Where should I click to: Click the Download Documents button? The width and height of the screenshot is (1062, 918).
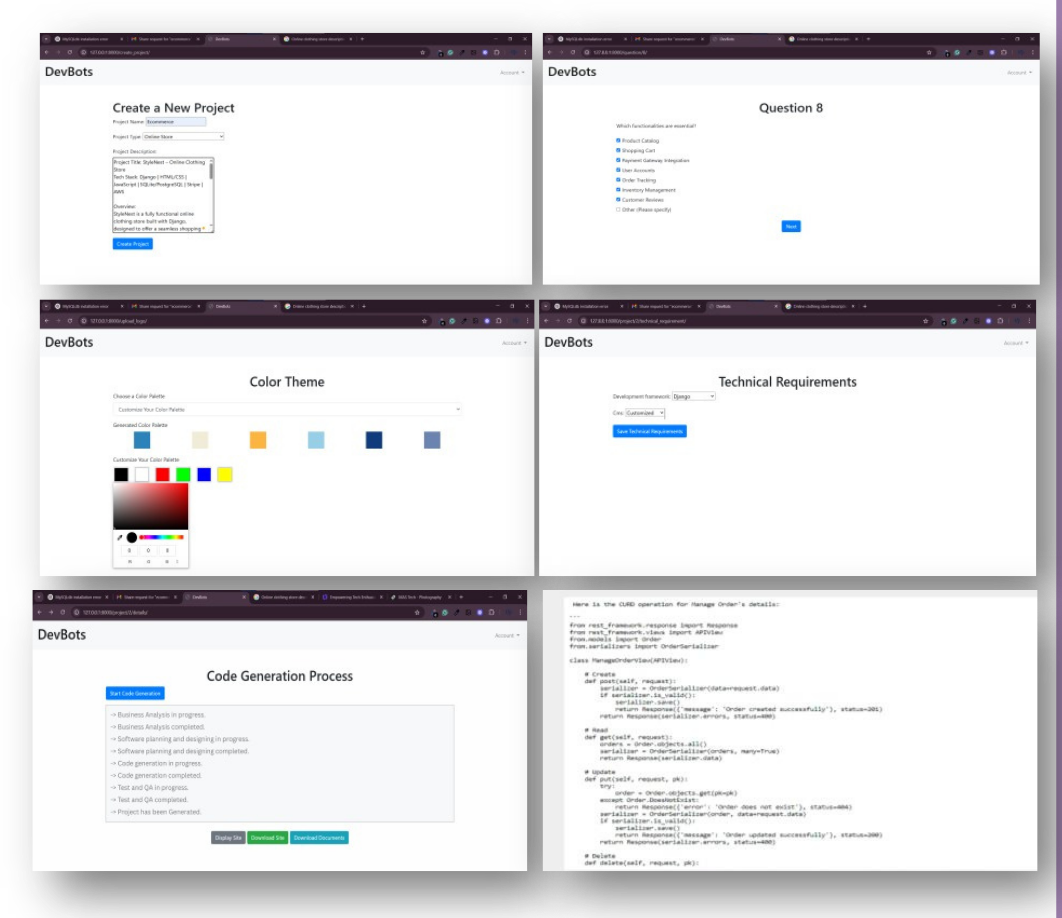[319, 837]
